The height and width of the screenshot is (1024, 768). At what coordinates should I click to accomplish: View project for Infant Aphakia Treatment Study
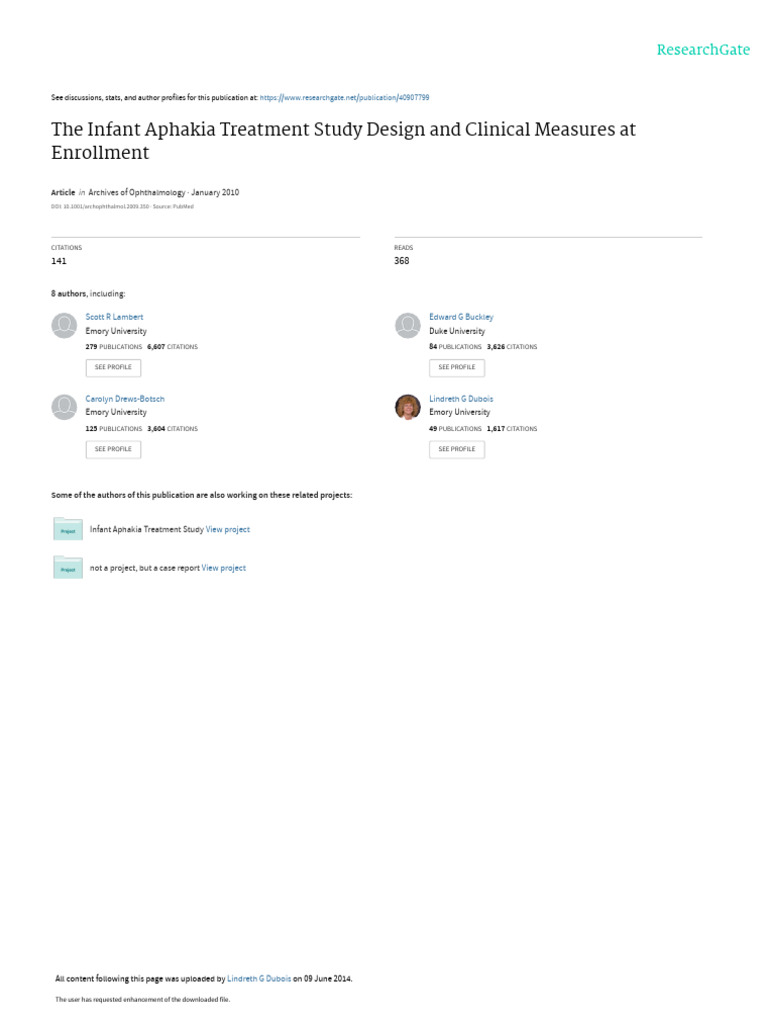pyautogui.click(x=228, y=530)
